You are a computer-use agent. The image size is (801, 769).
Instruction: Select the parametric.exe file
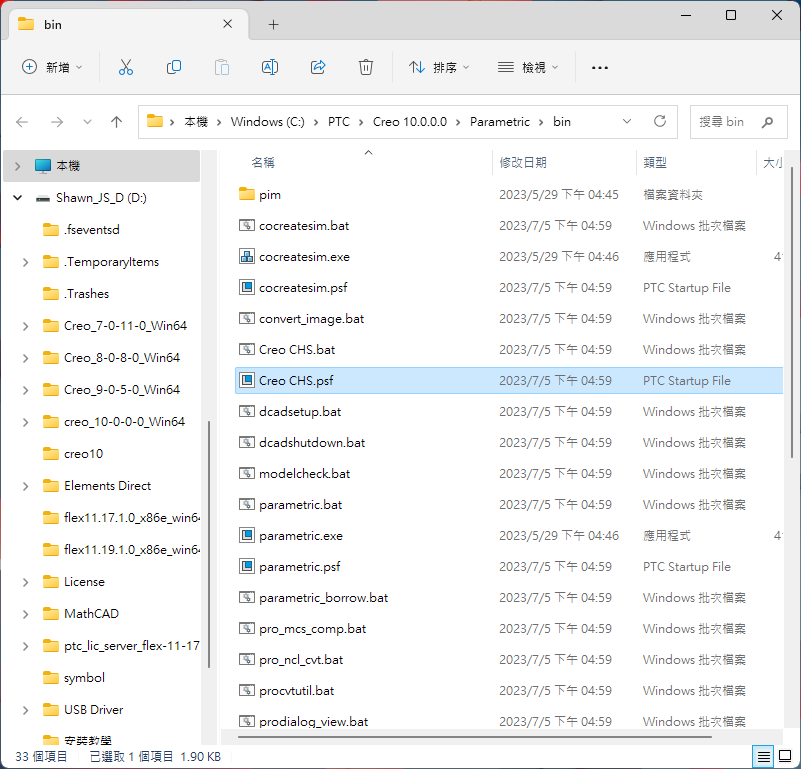pyautogui.click(x=300, y=536)
